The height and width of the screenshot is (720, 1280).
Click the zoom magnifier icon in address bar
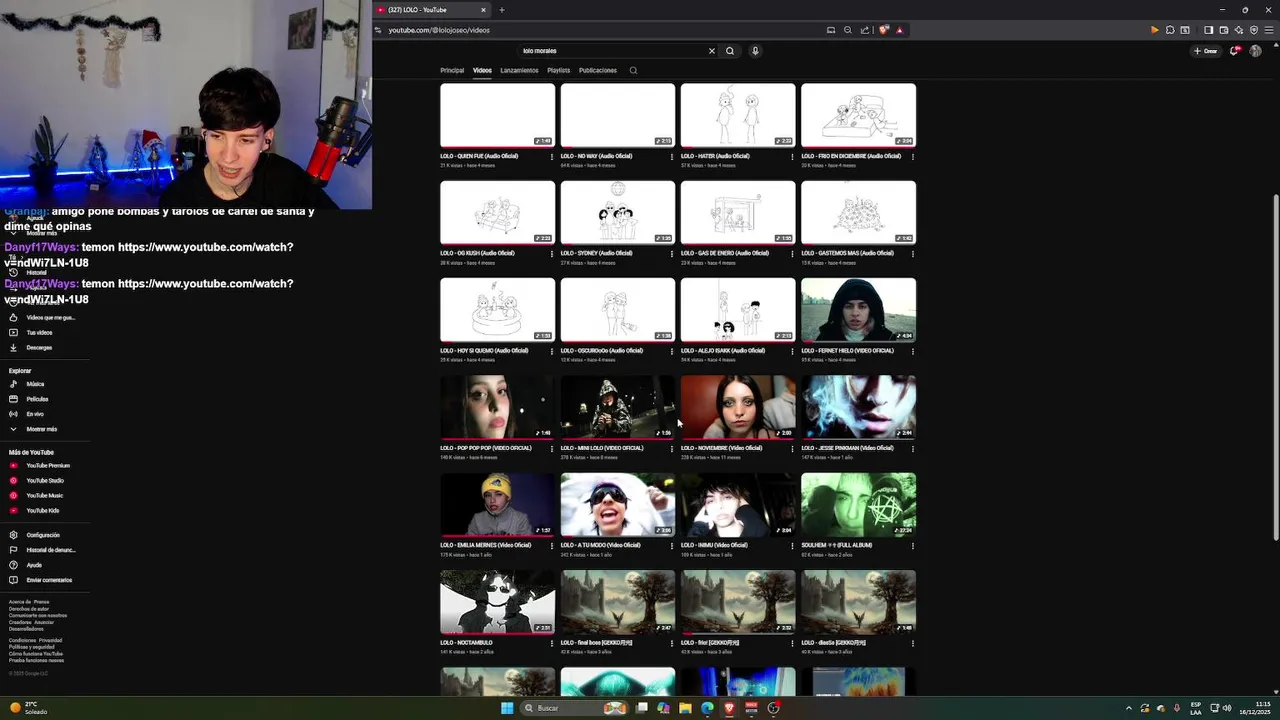848,30
